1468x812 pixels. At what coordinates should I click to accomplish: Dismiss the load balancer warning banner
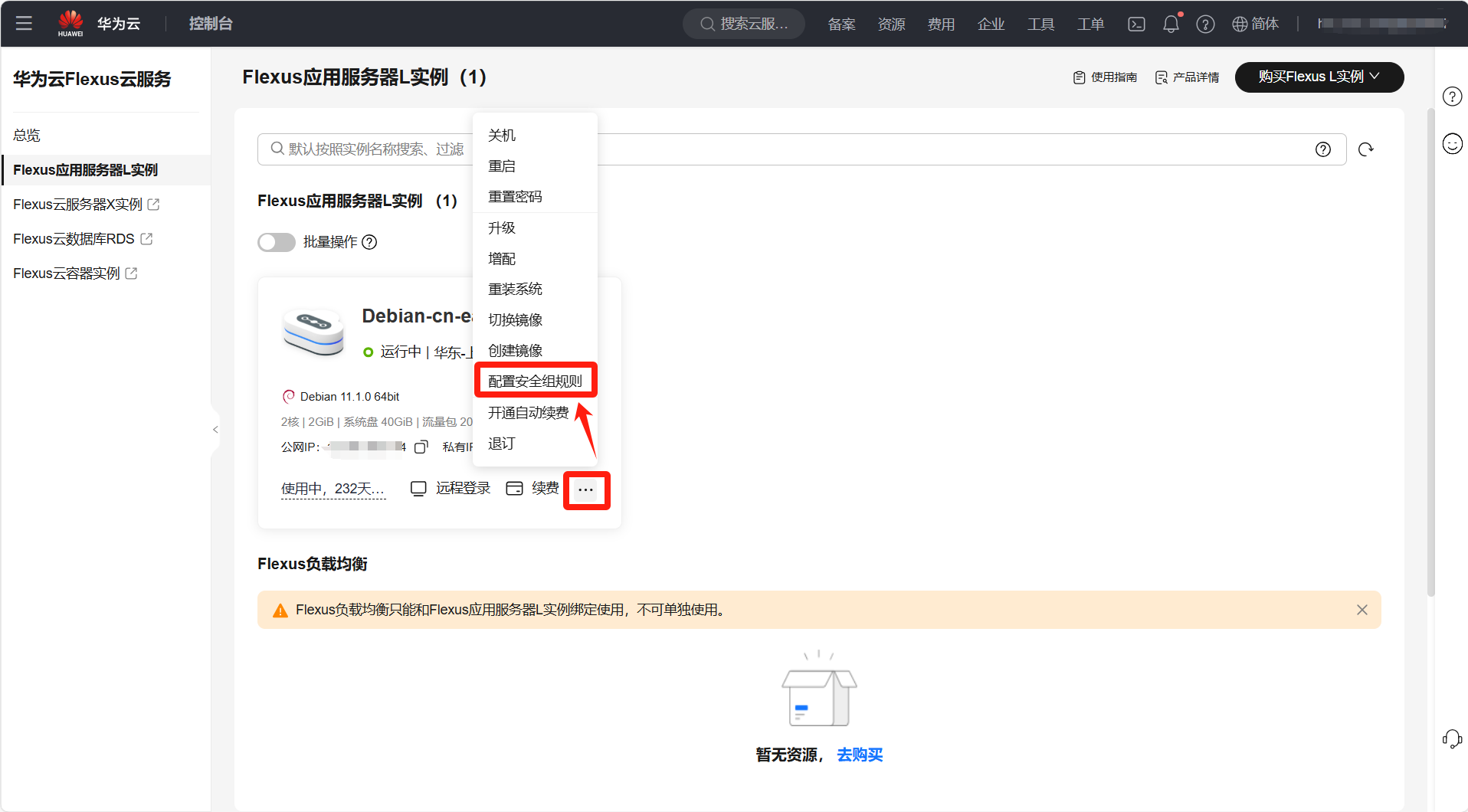click(1362, 610)
